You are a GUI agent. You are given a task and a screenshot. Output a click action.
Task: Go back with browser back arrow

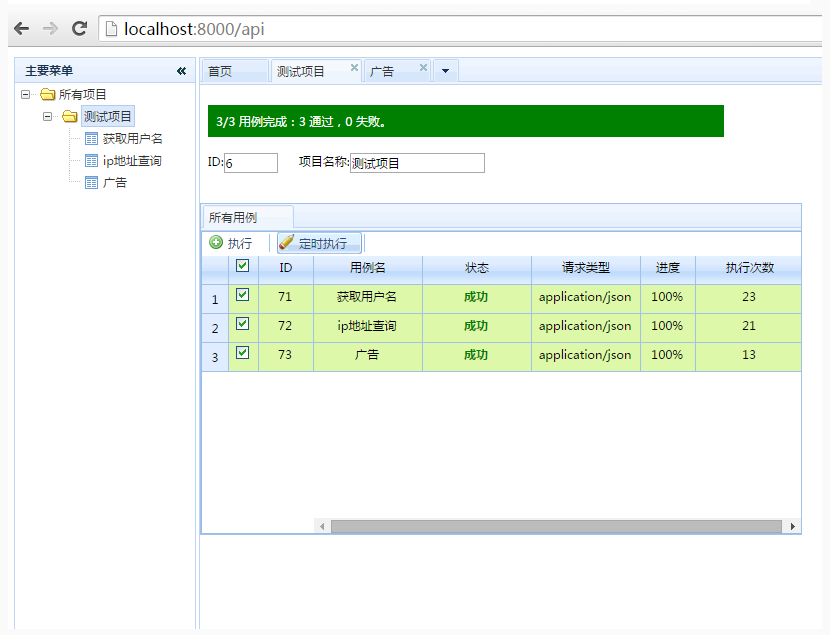point(22,29)
